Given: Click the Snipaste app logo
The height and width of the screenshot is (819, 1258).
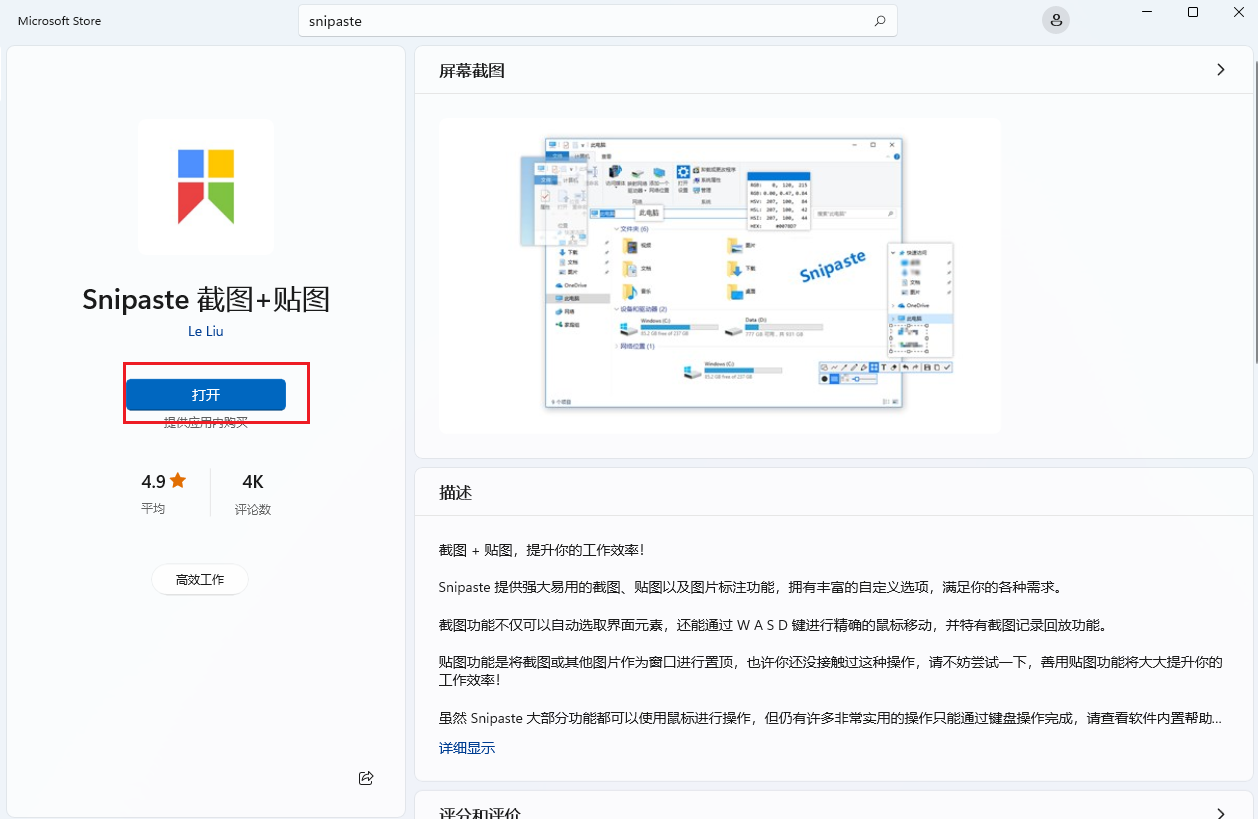Looking at the screenshot, I should tap(206, 186).
